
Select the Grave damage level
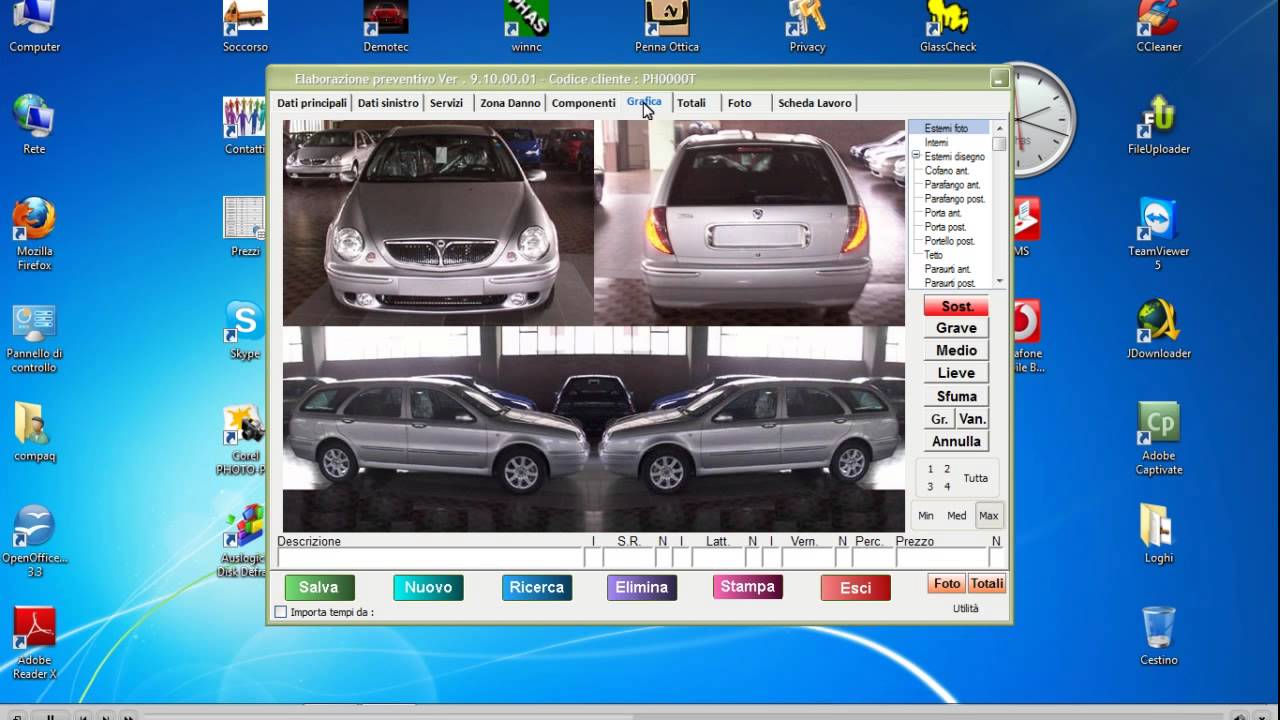click(x=956, y=328)
